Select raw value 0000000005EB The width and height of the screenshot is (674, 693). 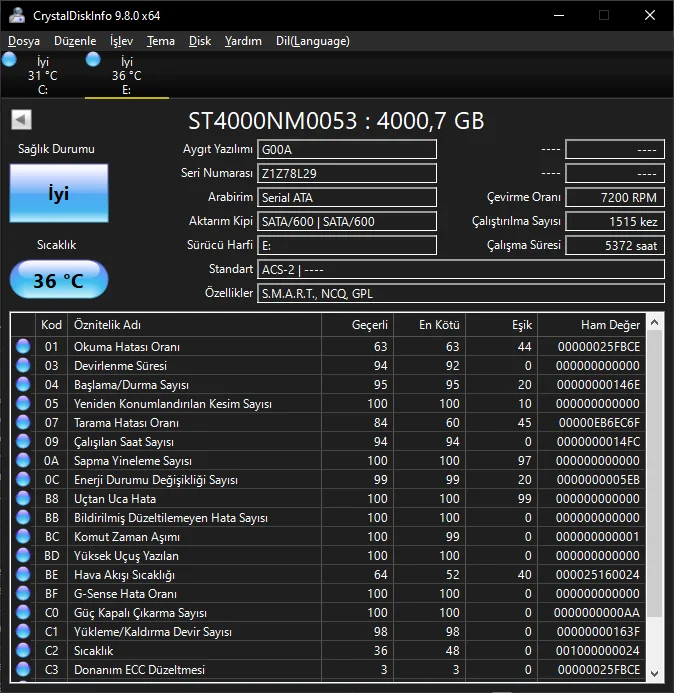point(598,480)
